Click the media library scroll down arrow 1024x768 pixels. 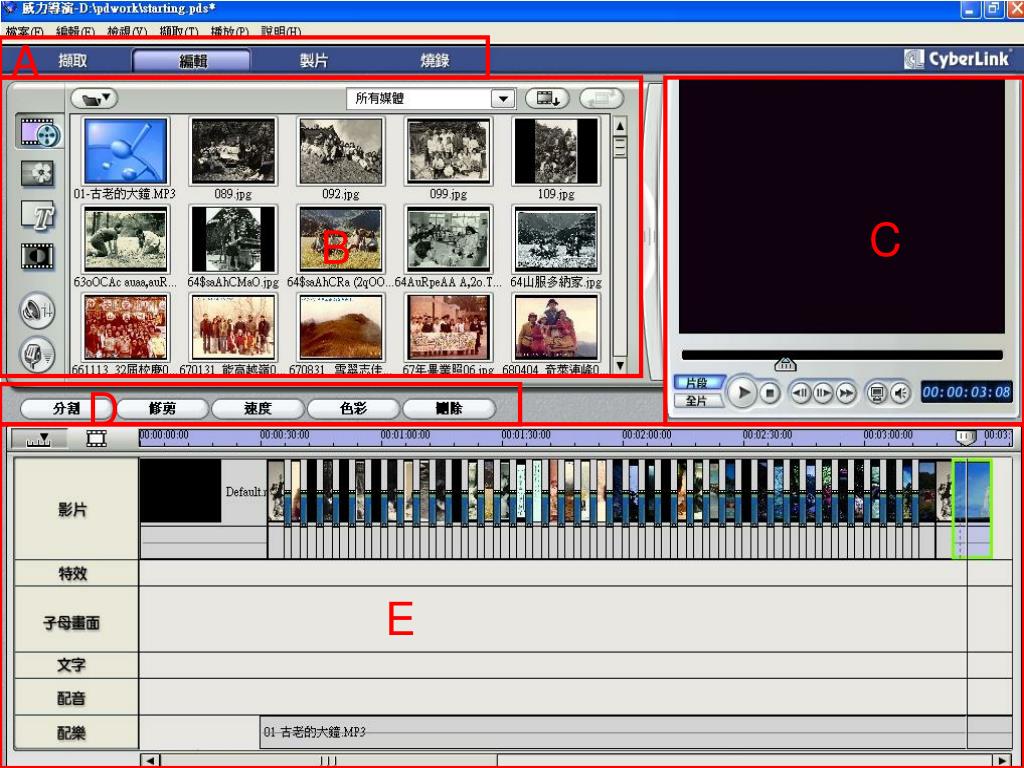[620, 366]
